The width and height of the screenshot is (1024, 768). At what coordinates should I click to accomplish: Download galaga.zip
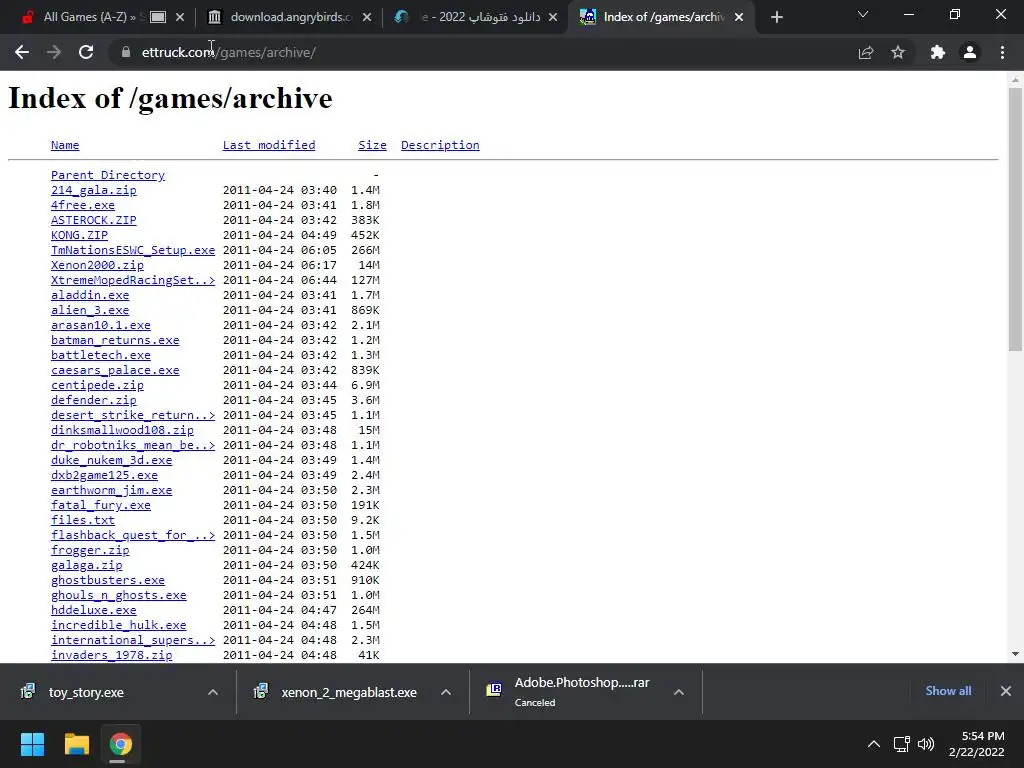click(86, 566)
